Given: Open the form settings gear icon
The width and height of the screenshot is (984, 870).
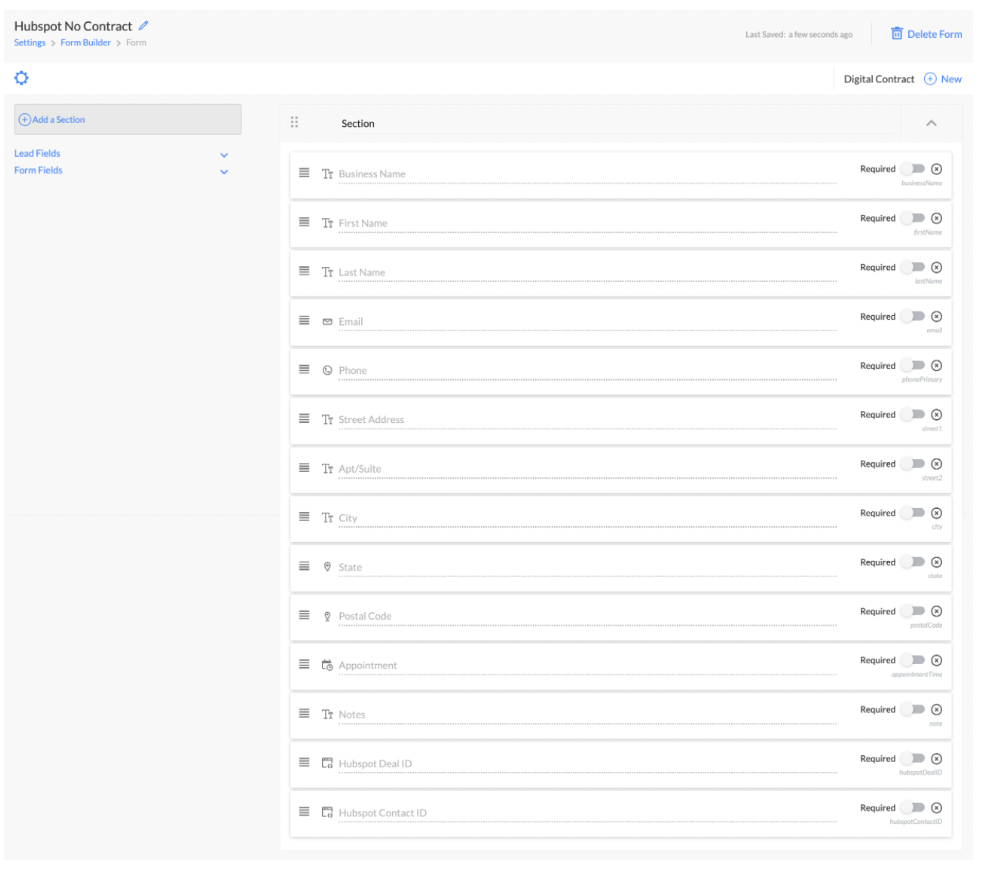Looking at the screenshot, I should point(22,77).
